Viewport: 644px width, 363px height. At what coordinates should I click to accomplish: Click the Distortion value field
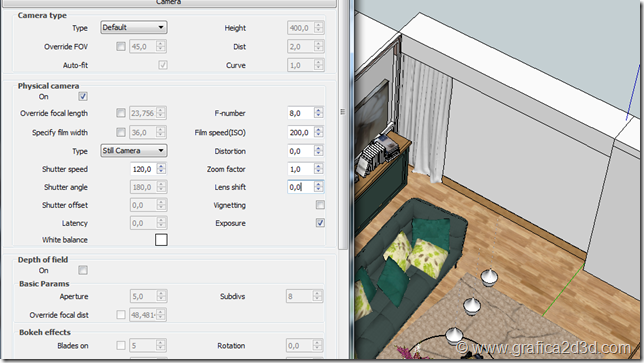[301, 151]
